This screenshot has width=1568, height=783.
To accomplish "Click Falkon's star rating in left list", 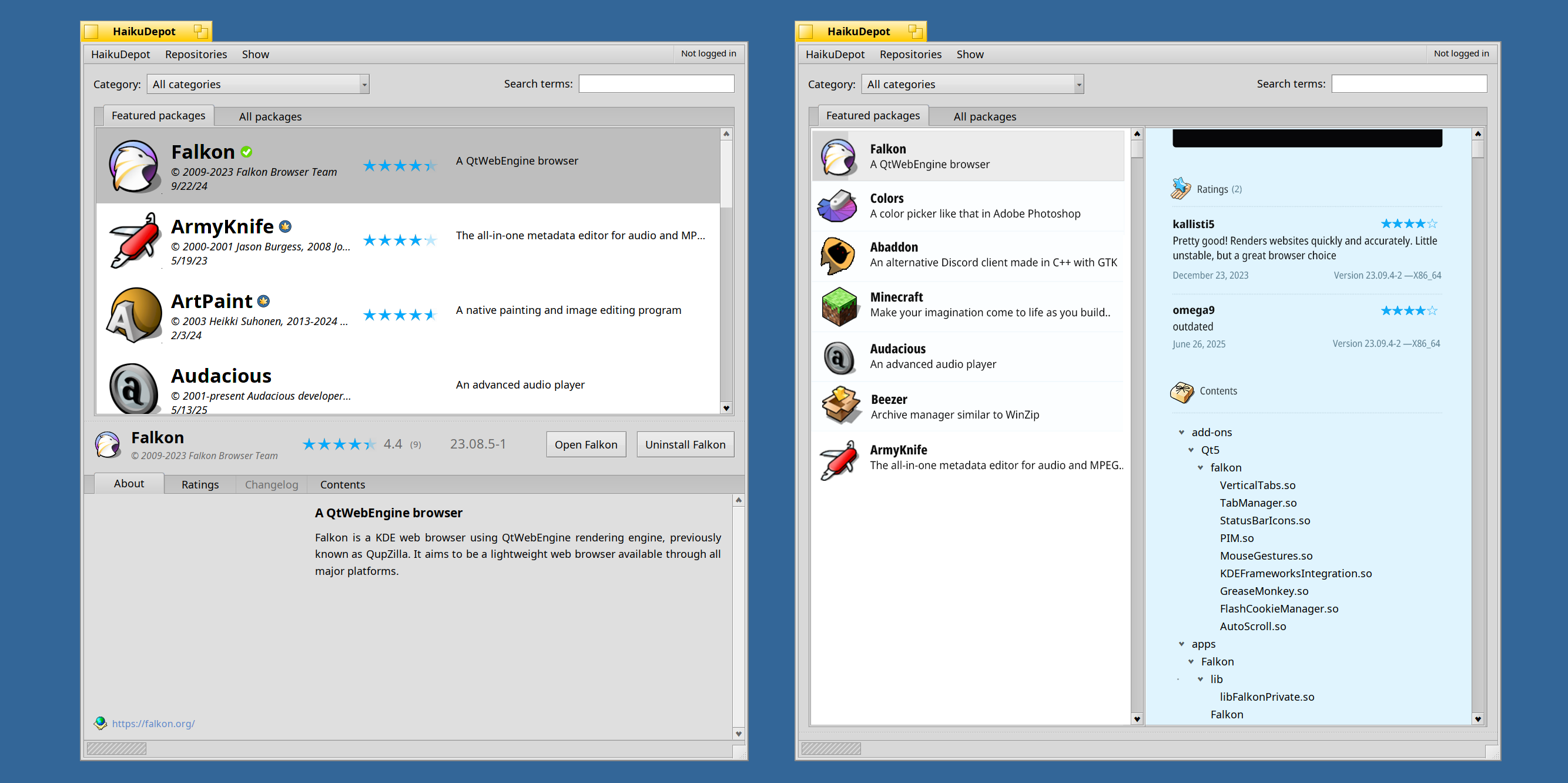I will point(400,165).
